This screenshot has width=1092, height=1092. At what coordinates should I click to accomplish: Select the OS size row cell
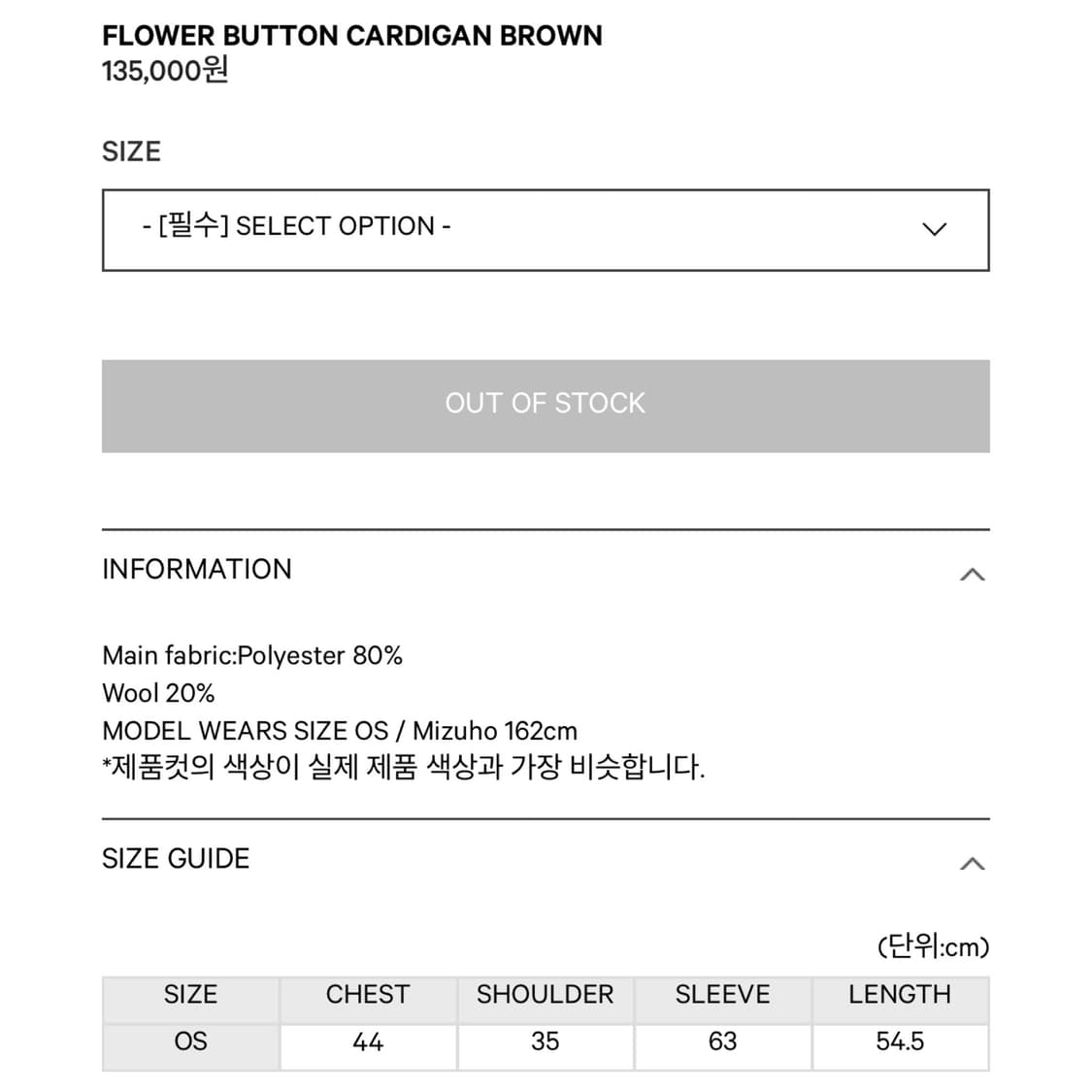[190, 1042]
